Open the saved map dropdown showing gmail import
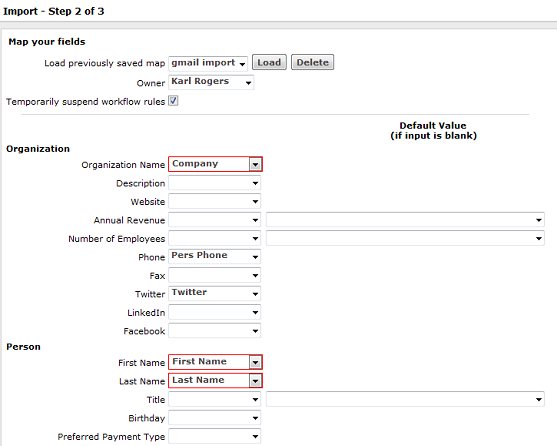 [x=208, y=63]
